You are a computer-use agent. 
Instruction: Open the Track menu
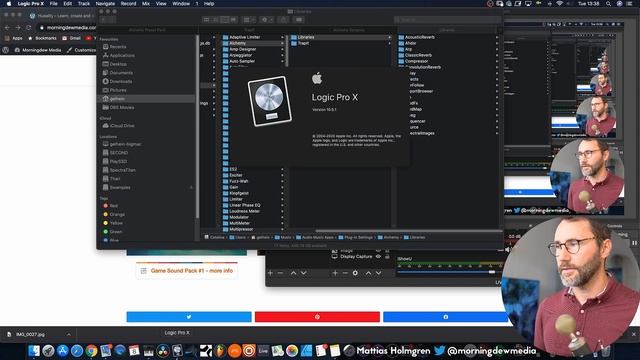pyautogui.click(x=84, y=4)
